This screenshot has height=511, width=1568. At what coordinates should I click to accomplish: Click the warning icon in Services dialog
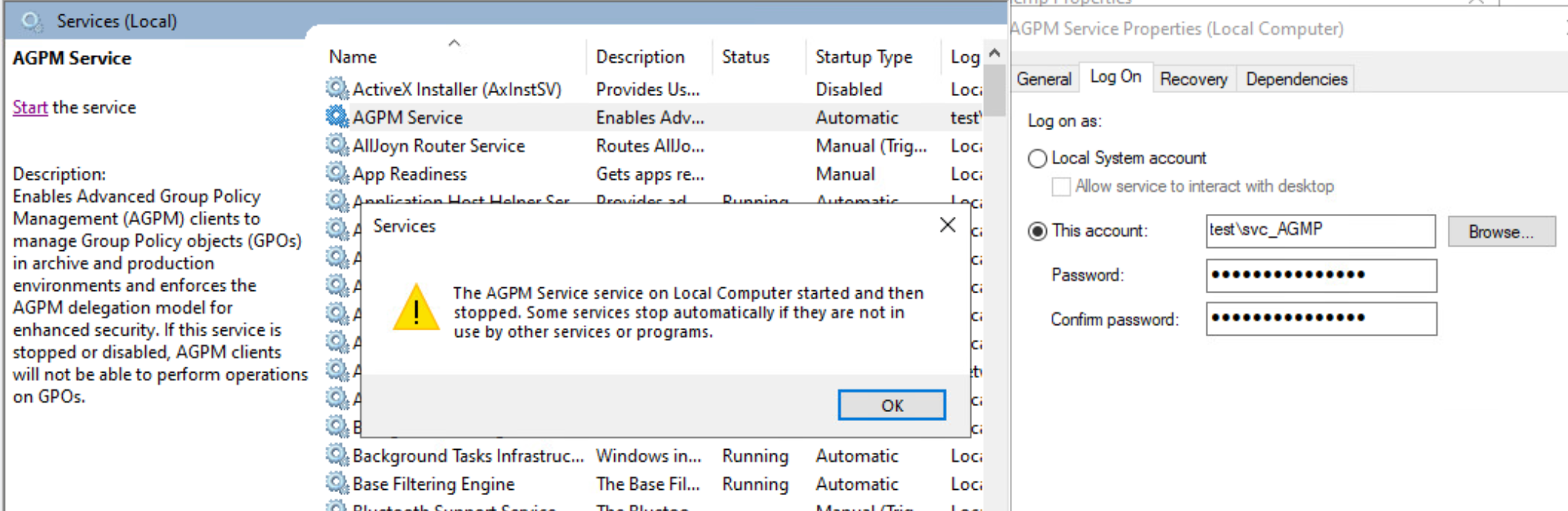(416, 308)
